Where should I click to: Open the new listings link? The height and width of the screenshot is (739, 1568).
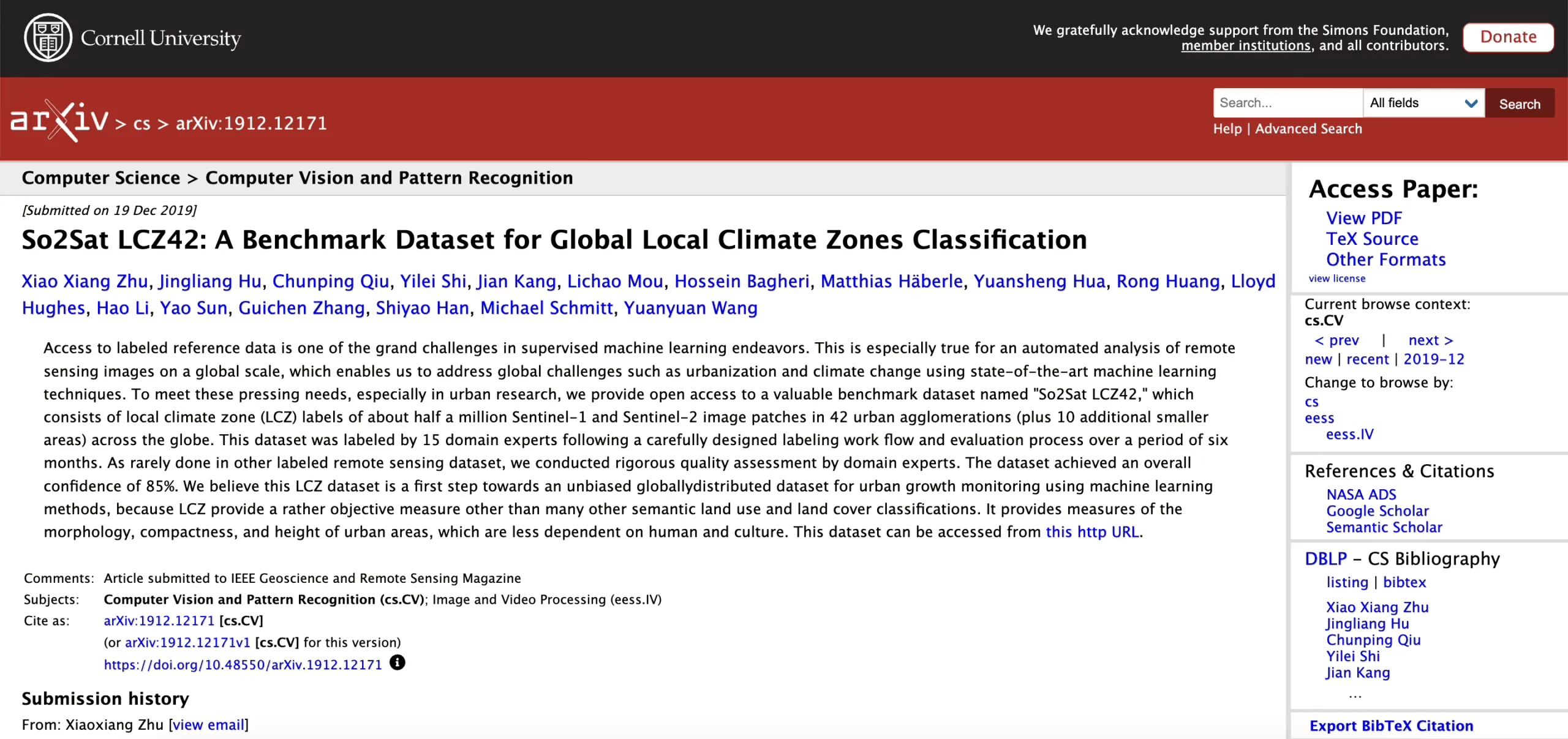[1318, 359]
